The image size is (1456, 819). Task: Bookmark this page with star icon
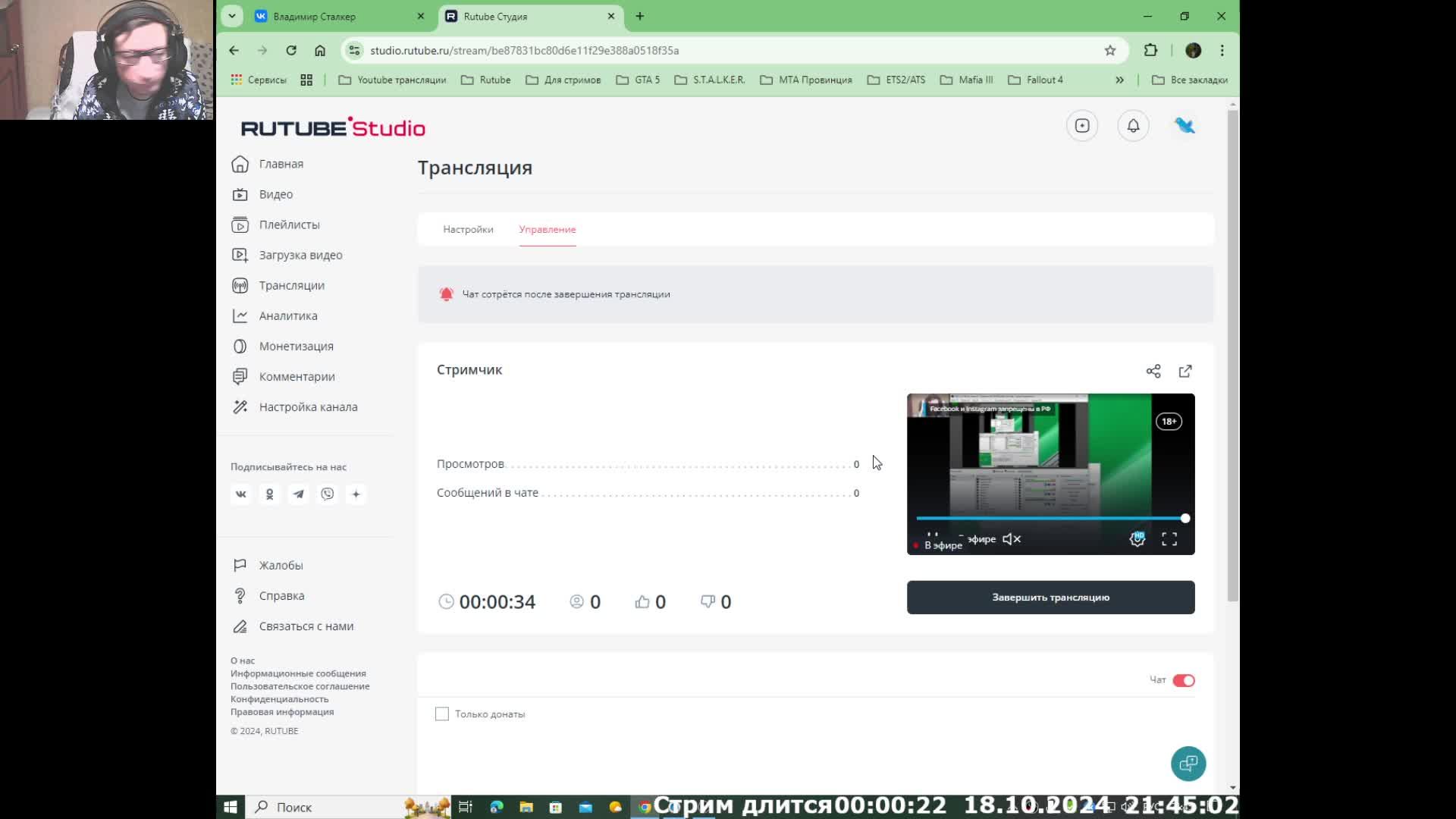1110,50
